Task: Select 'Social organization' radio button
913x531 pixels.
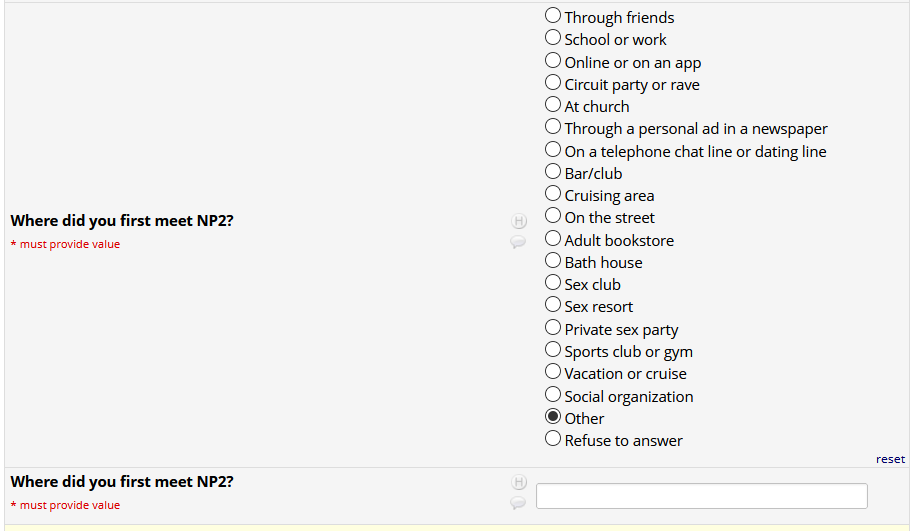Action: click(x=553, y=395)
